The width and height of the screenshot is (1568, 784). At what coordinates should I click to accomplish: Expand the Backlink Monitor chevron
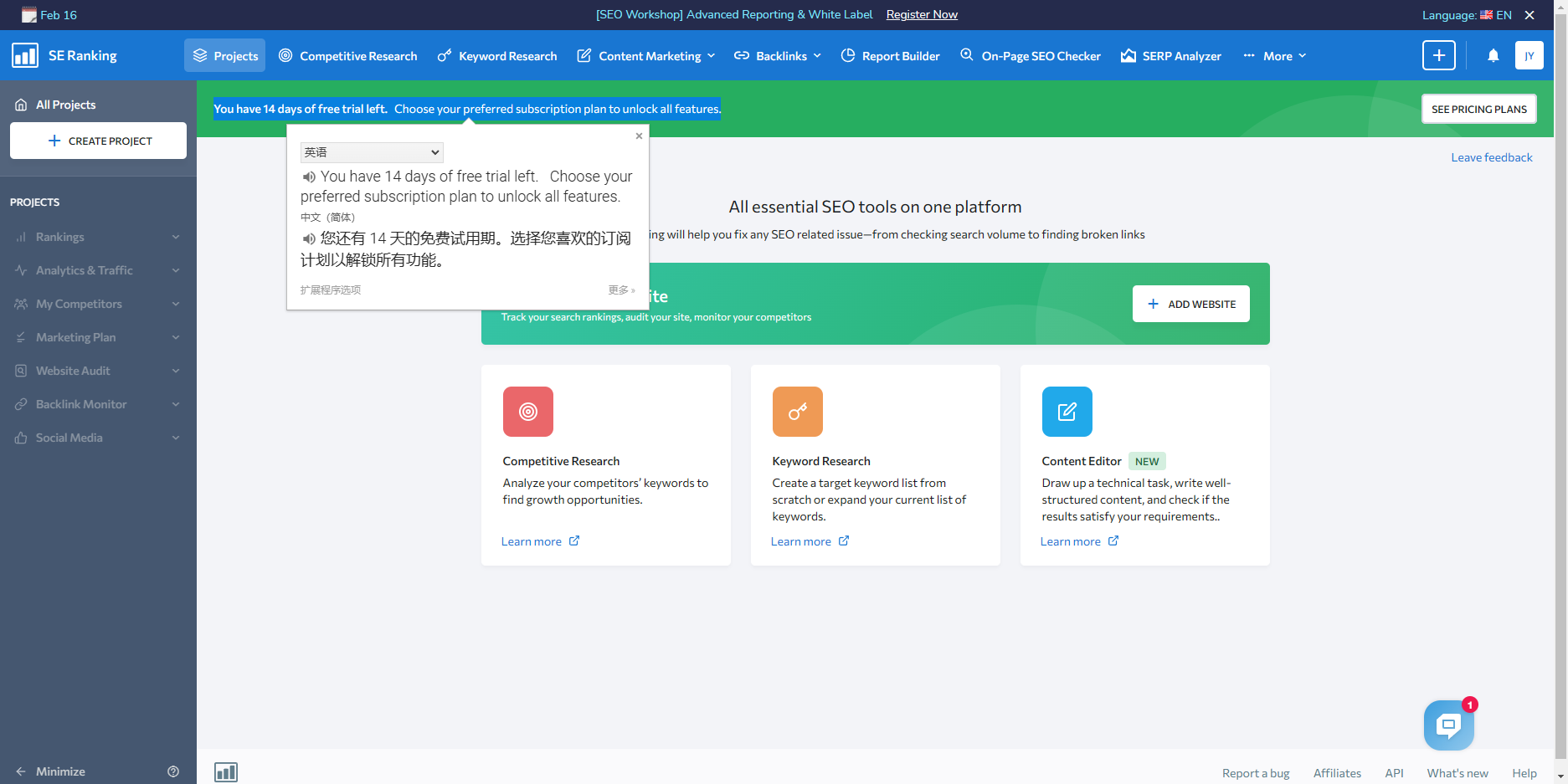click(x=176, y=404)
